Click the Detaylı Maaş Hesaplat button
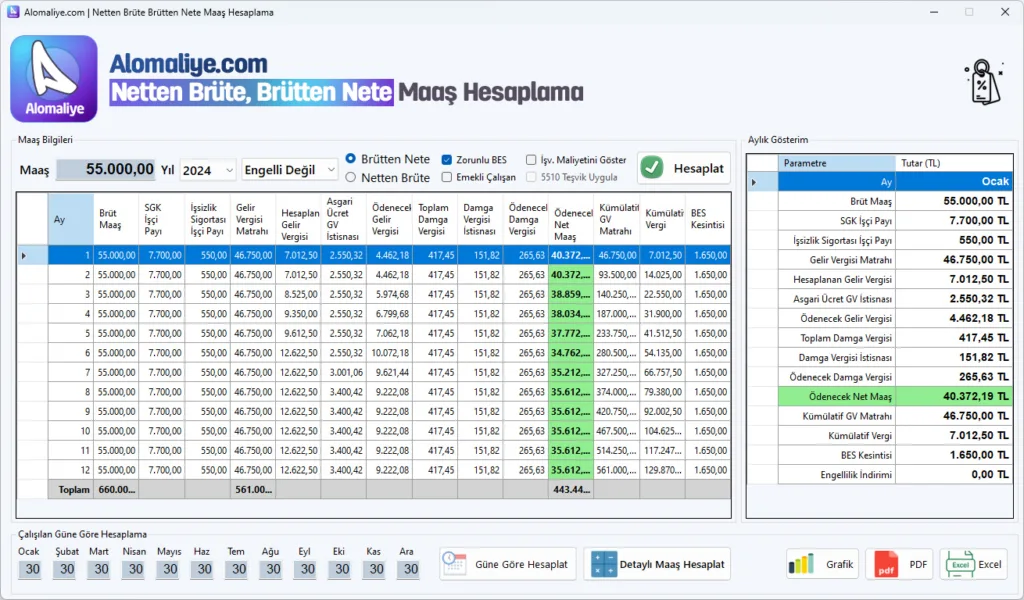The image size is (1024, 600). (x=657, y=564)
